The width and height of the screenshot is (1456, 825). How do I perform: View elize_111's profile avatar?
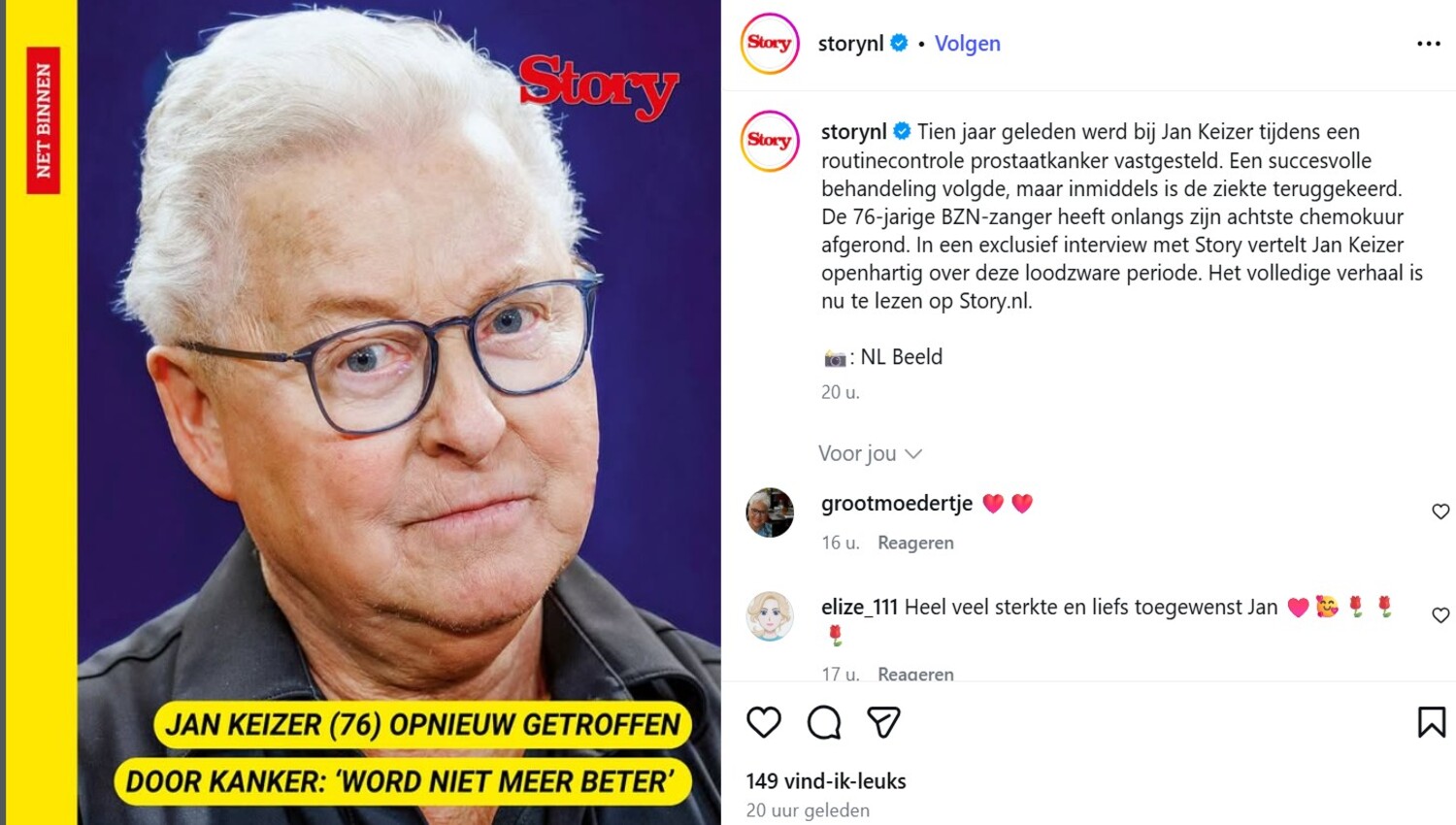point(770,616)
